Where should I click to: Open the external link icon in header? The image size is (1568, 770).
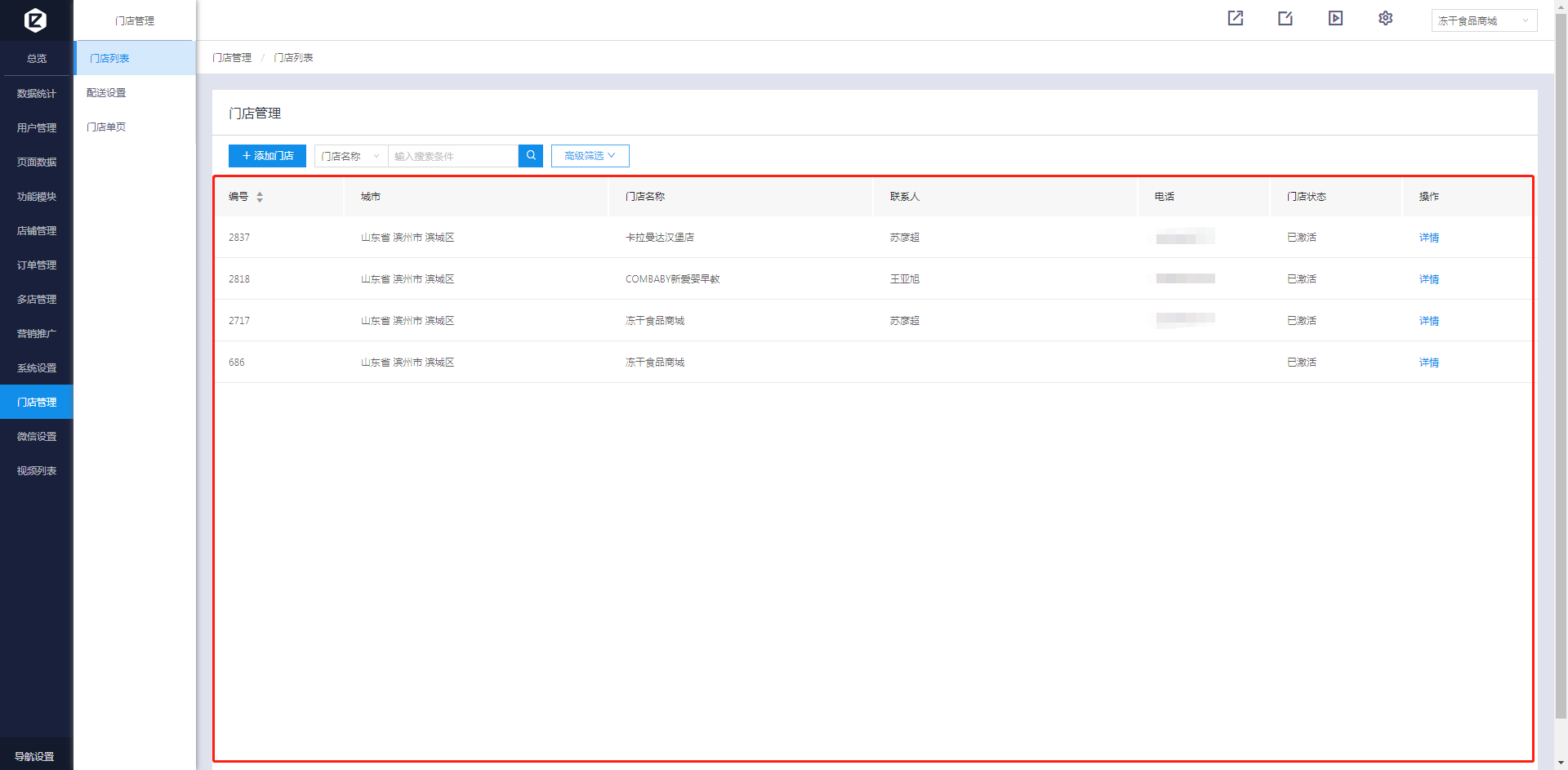point(1235,18)
